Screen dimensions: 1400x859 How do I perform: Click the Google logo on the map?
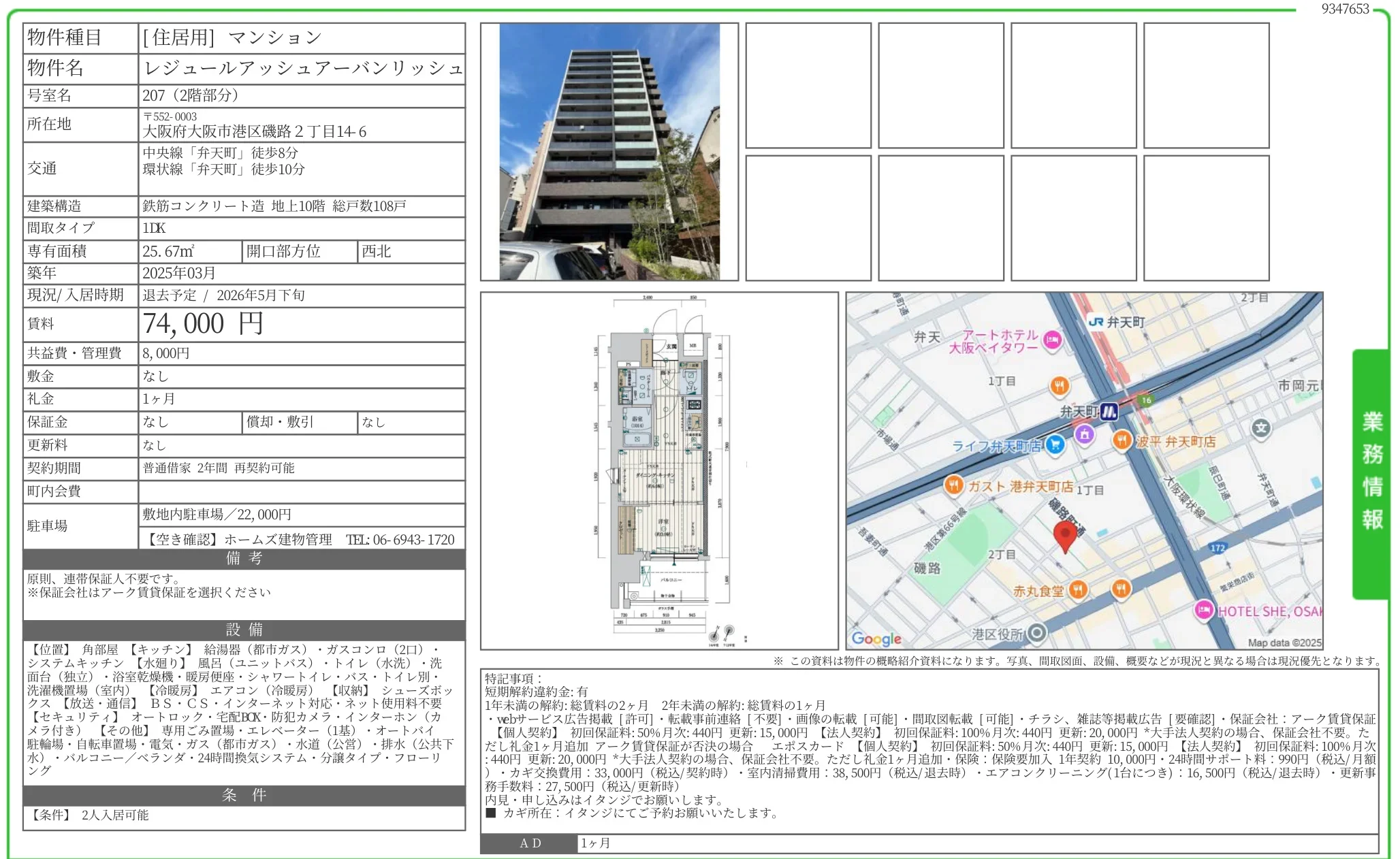[876, 638]
